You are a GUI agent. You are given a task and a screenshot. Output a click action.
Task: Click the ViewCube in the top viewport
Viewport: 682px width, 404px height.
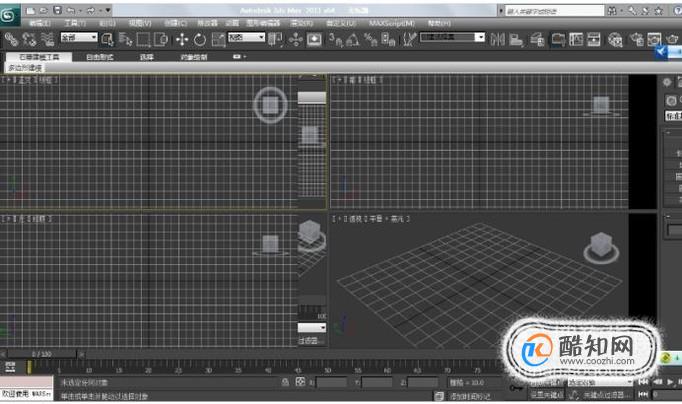pyautogui.click(x=270, y=105)
